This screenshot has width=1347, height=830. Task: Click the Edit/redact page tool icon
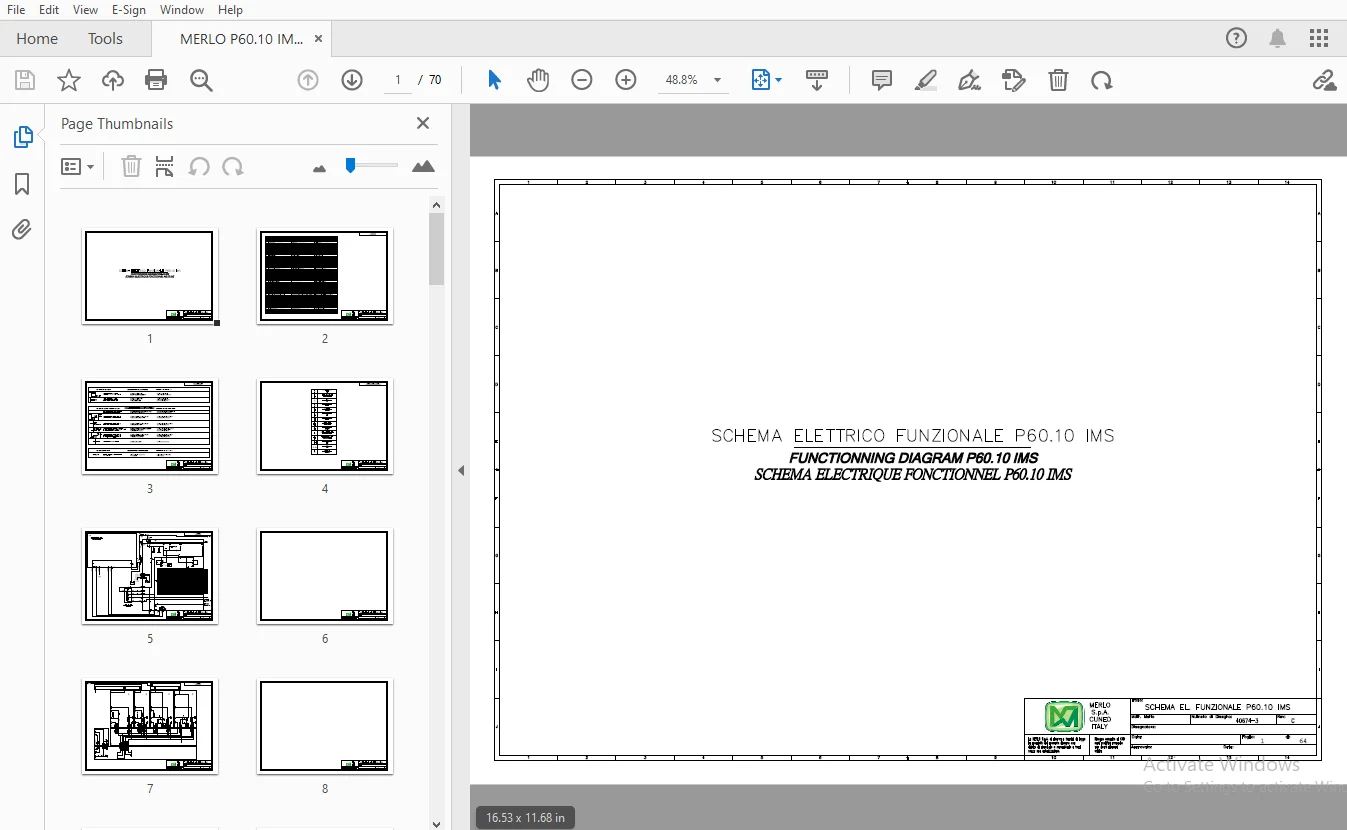tap(1014, 80)
